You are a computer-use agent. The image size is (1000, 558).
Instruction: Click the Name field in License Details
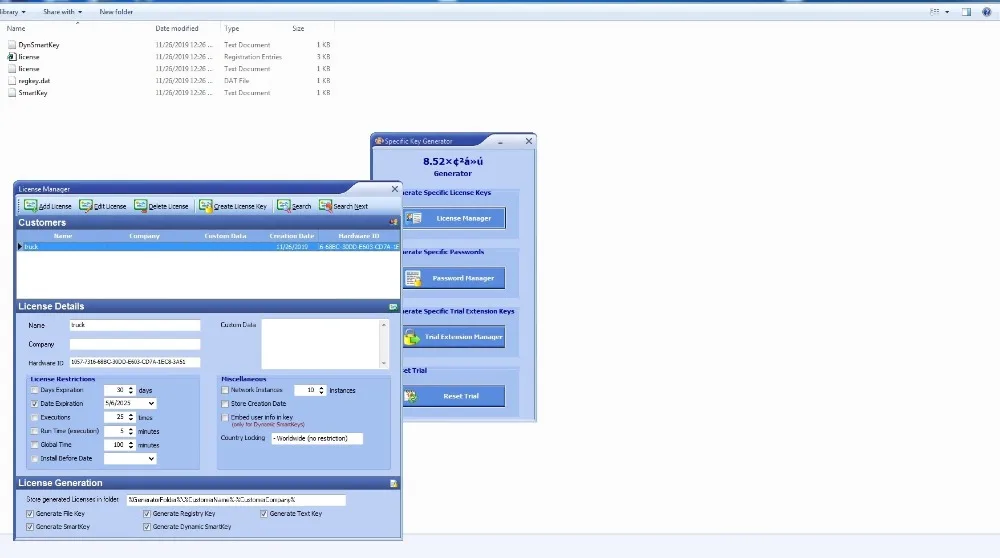135,325
